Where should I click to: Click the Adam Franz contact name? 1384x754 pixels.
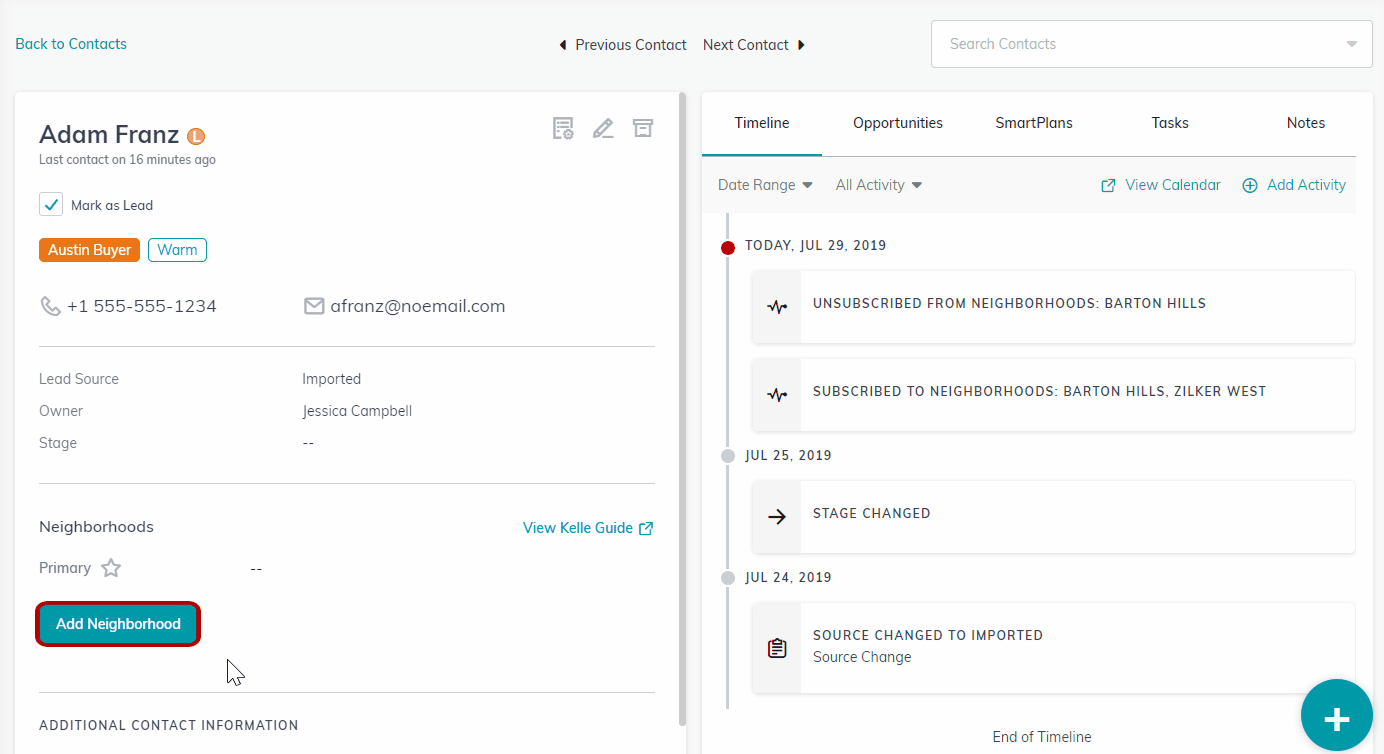[109, 135]
